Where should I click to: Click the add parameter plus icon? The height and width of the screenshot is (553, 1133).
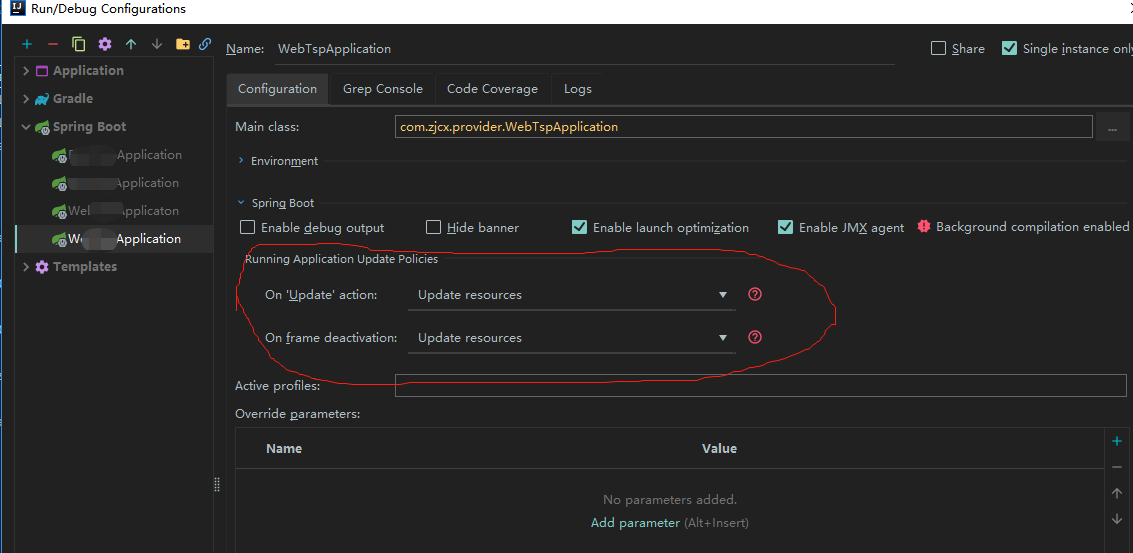point(1117,441)
